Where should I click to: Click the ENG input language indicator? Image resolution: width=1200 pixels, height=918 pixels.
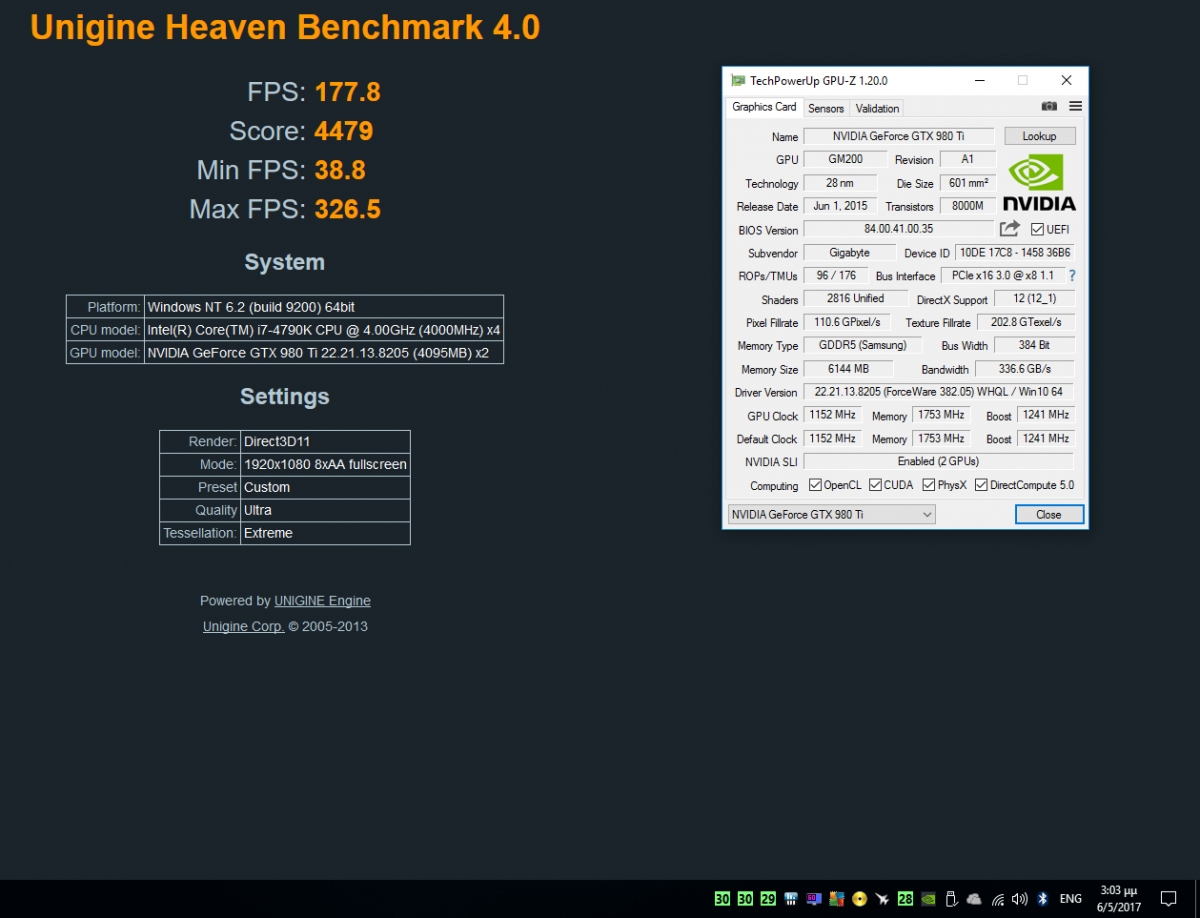point(1071,898)
